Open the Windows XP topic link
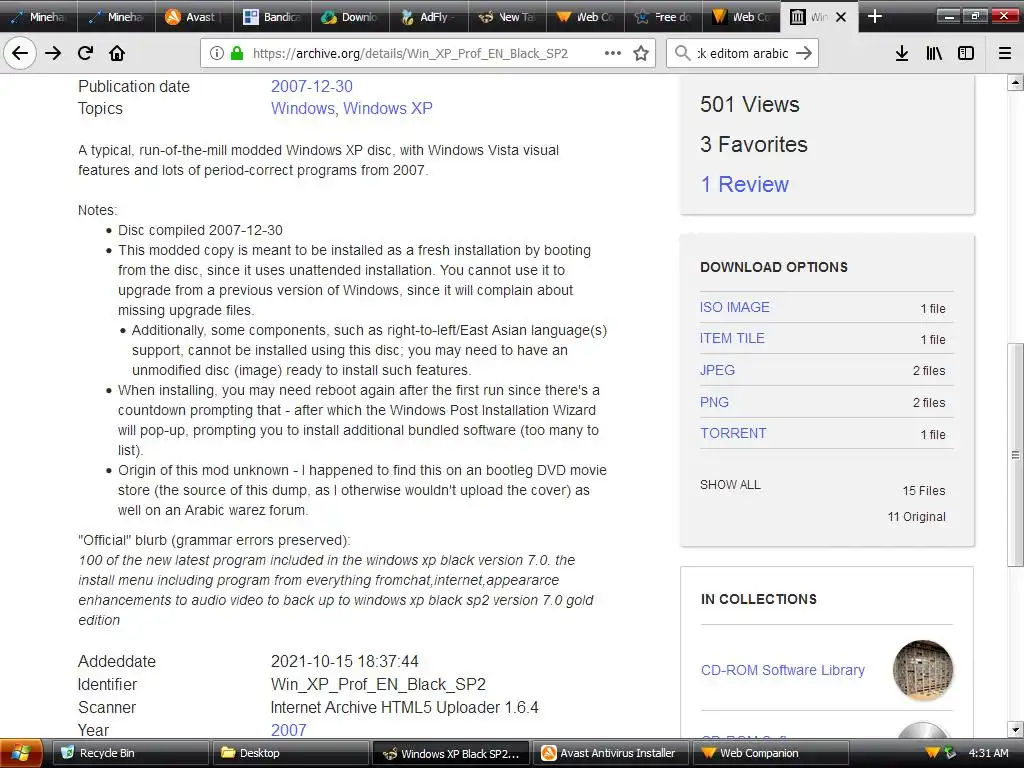The image size is (1024, 768). pos(388,108)
